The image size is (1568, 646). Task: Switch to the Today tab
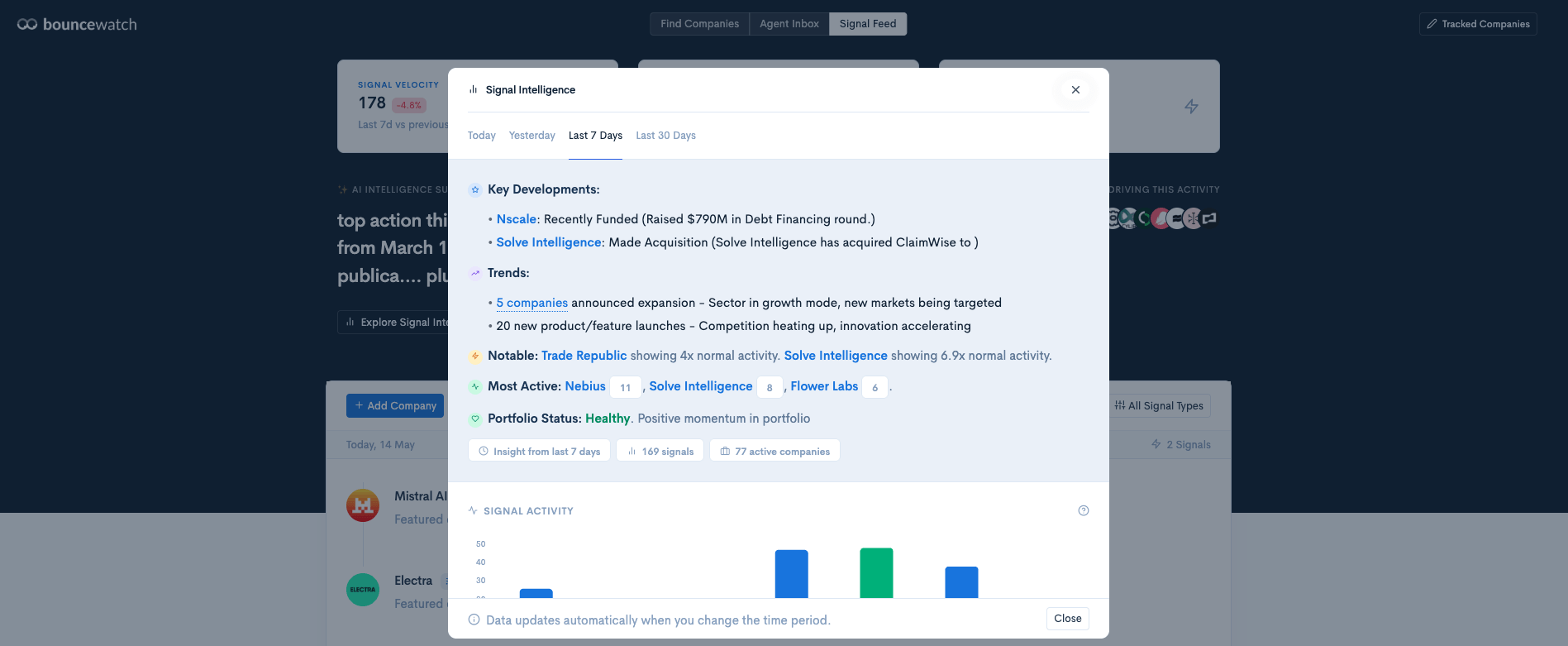point(482,136)
